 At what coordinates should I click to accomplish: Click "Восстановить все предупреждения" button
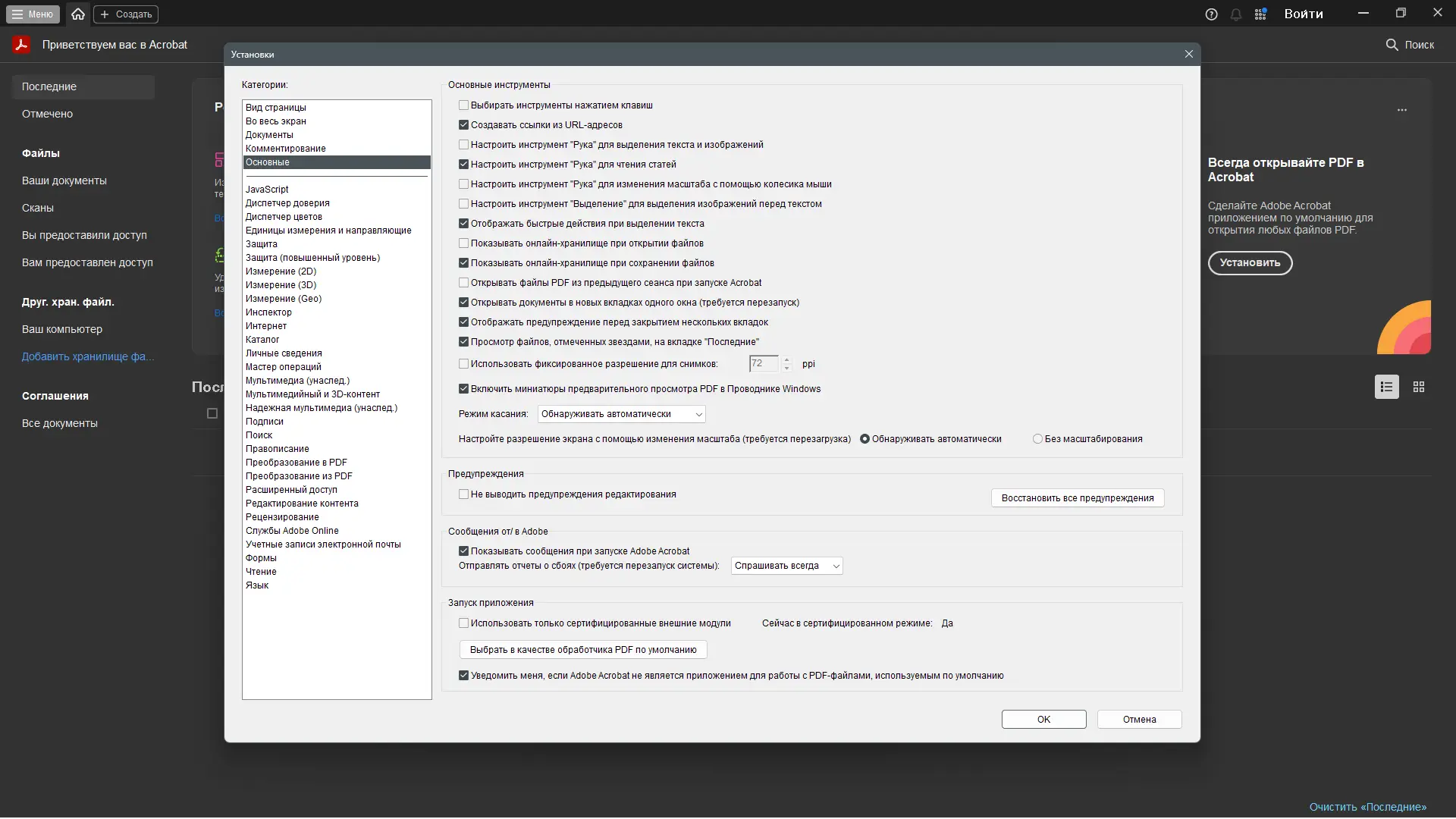[1077, 498]
